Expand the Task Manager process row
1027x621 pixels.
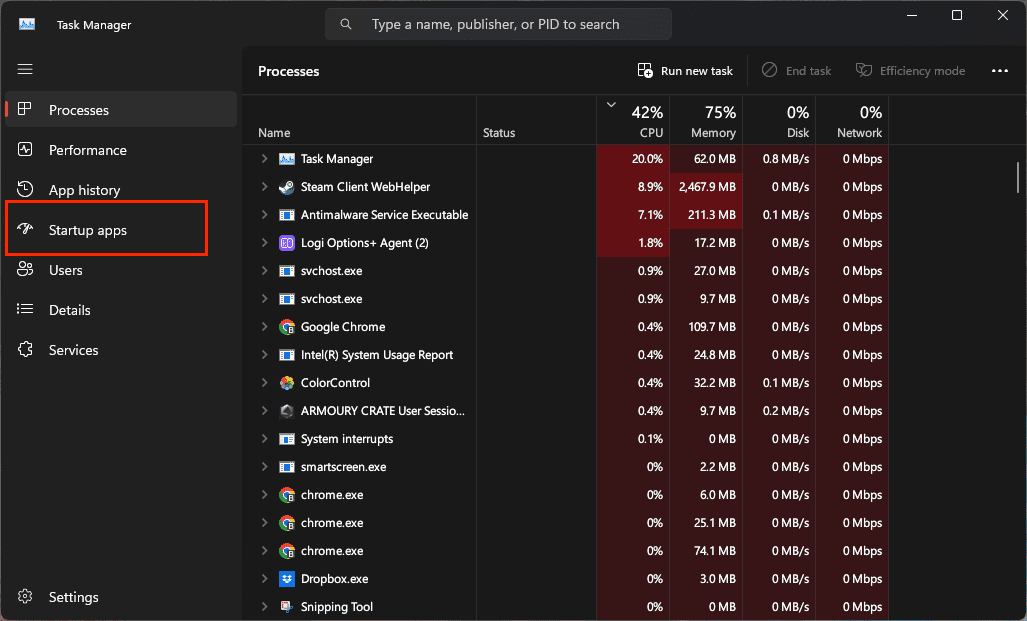tap(265, 159)
